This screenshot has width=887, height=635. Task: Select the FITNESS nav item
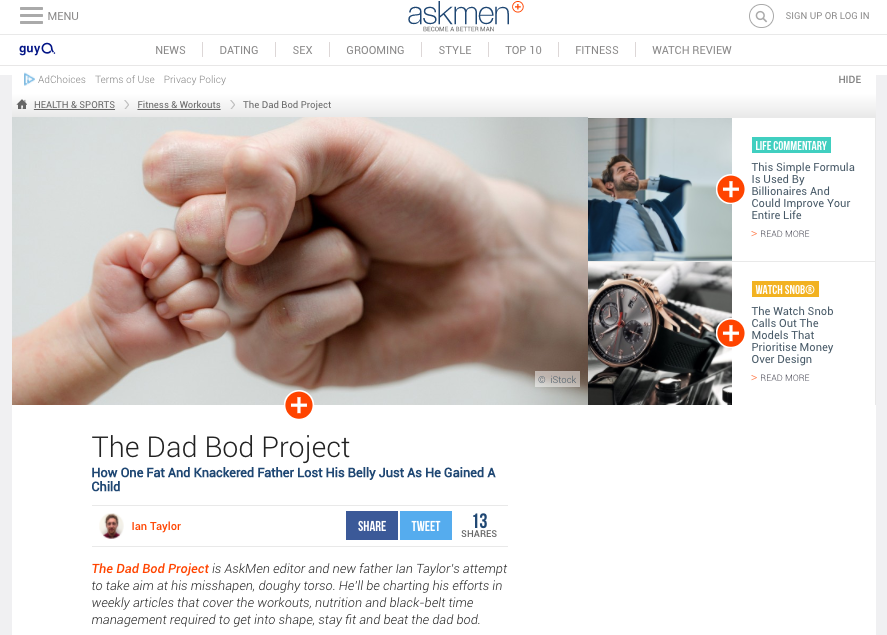click(x=596, y=50)
